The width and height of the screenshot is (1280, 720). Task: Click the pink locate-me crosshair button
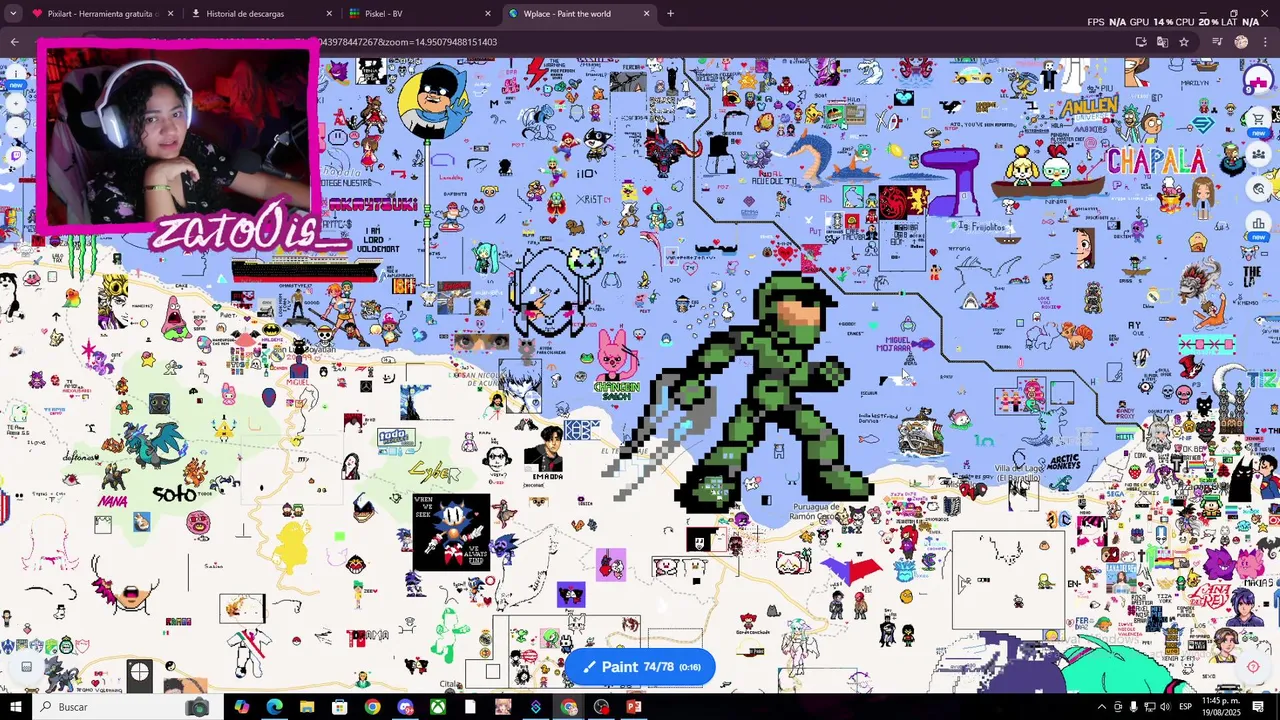1253,667
